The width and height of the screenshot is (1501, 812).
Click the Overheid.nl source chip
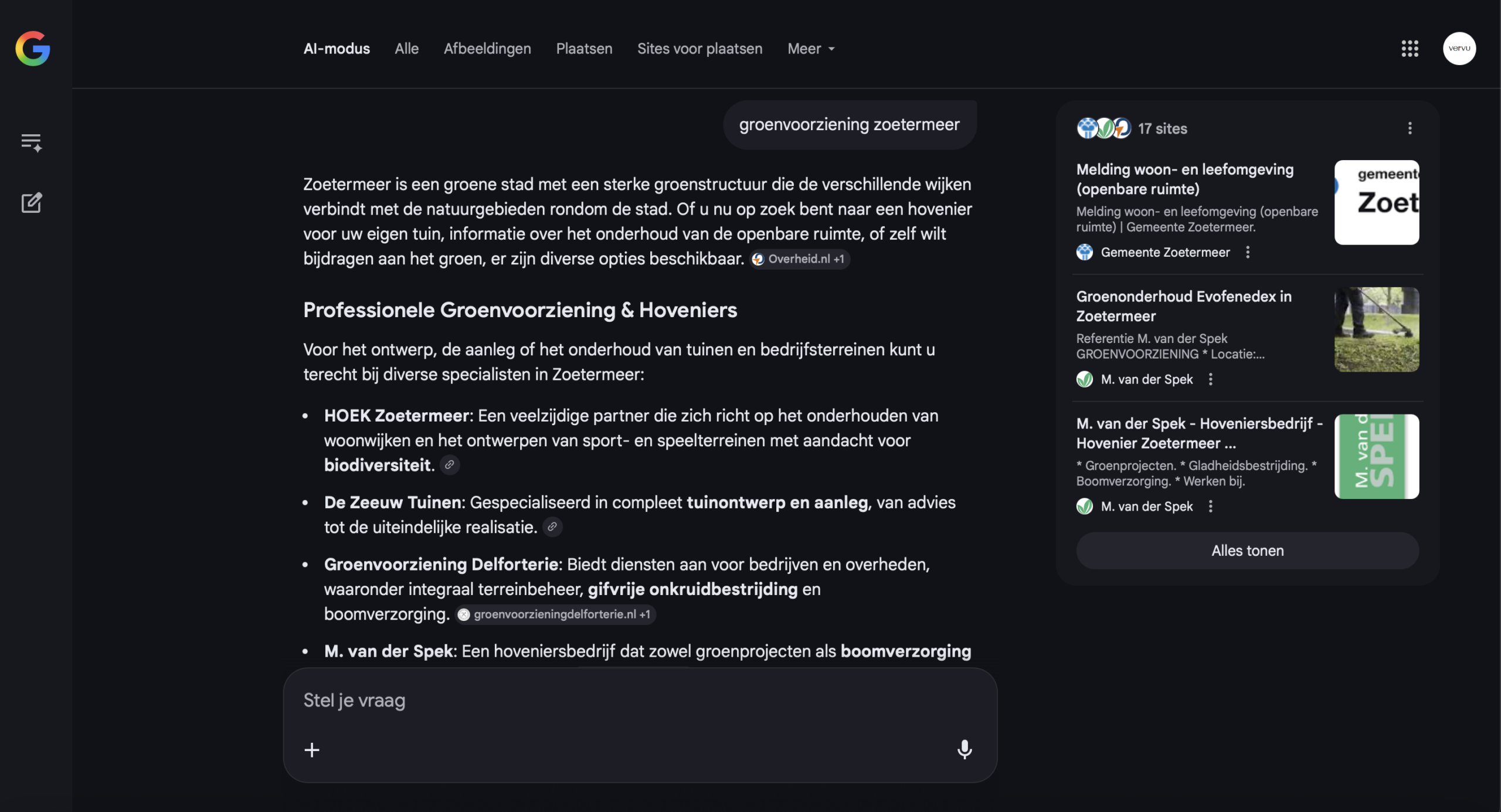pyautogui.click(x=799, y=259)
